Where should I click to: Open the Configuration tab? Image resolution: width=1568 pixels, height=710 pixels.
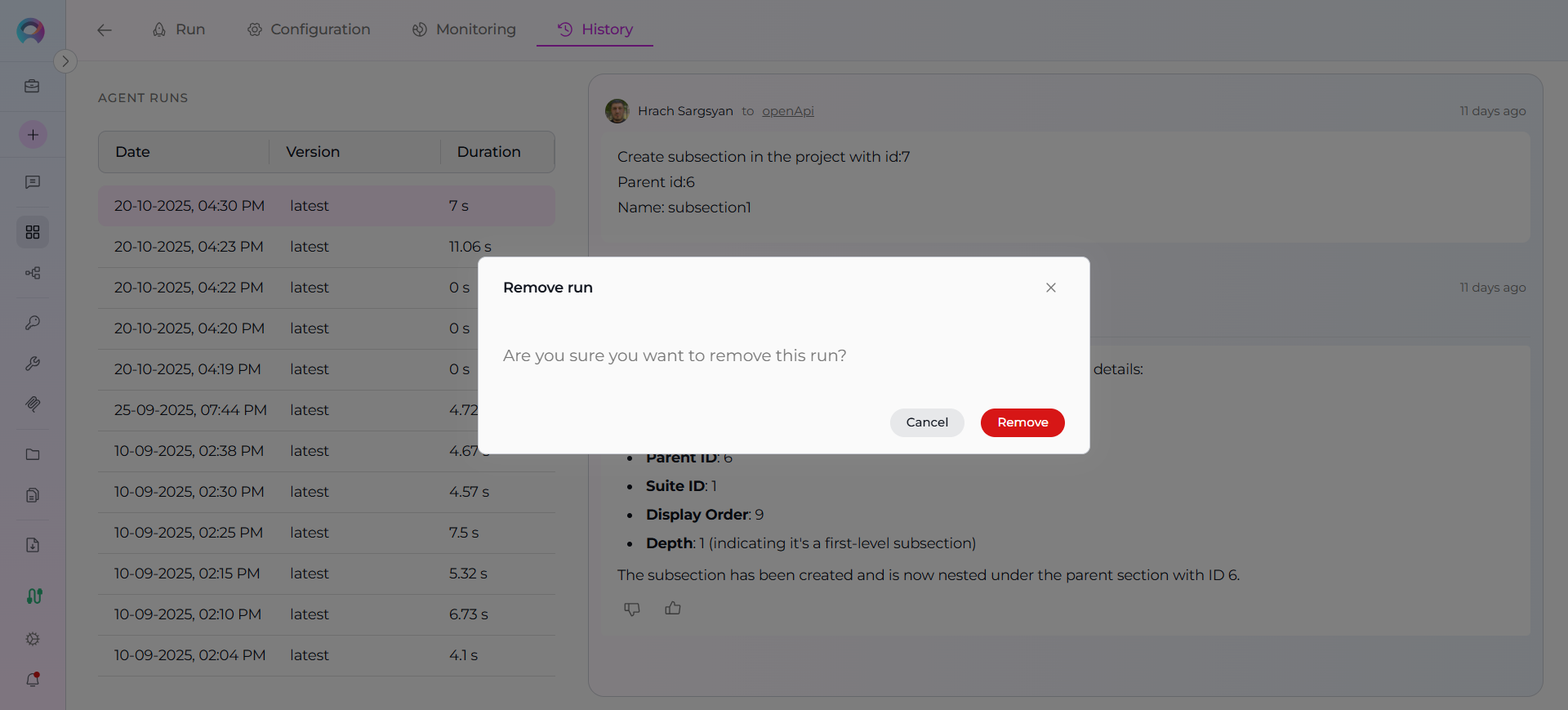click(x=309, y=29)
